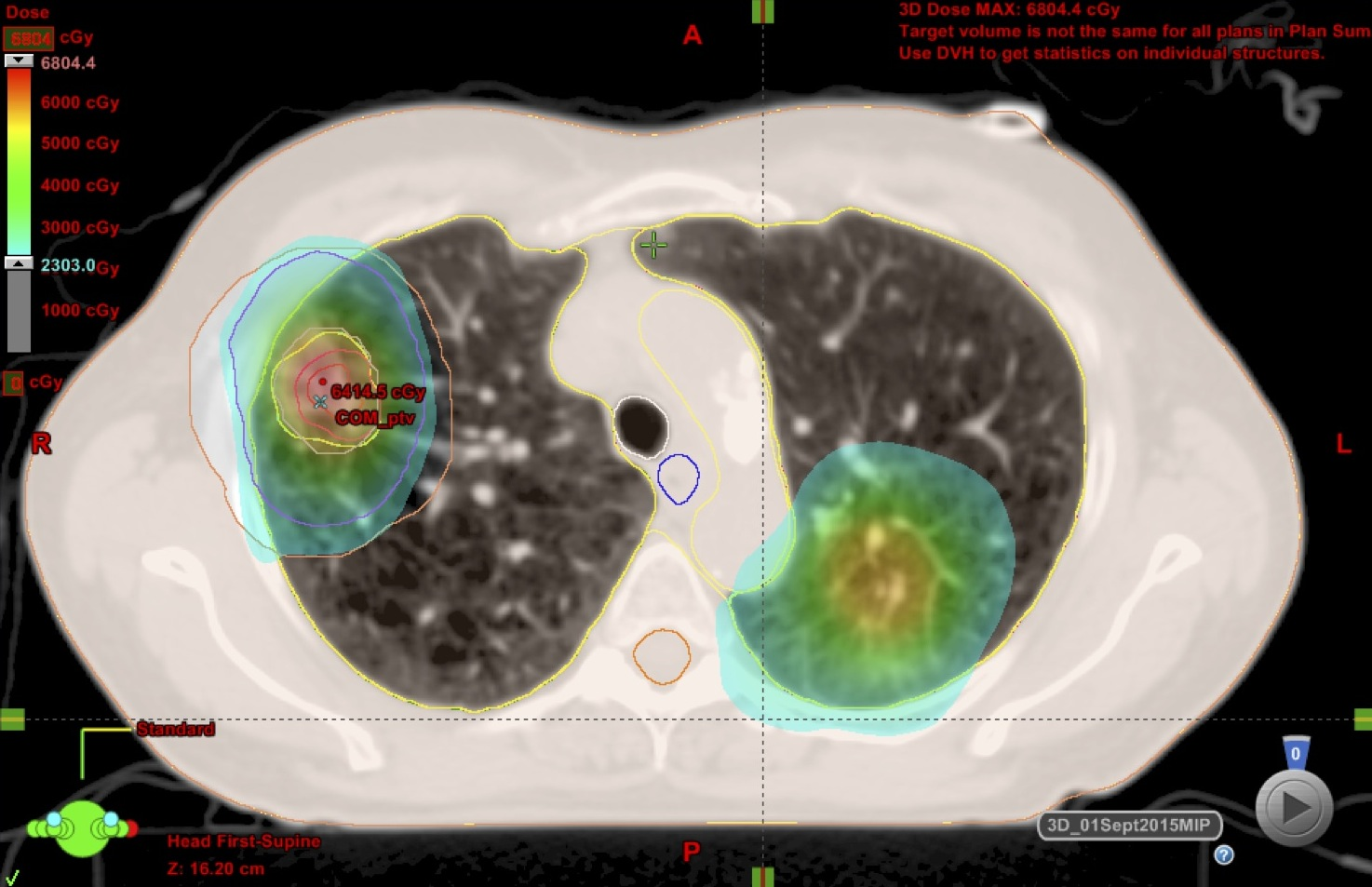Edit the maximum dose field showing 6804
Viewport: 1372px width, 887px height.
[x=29, y=38]
